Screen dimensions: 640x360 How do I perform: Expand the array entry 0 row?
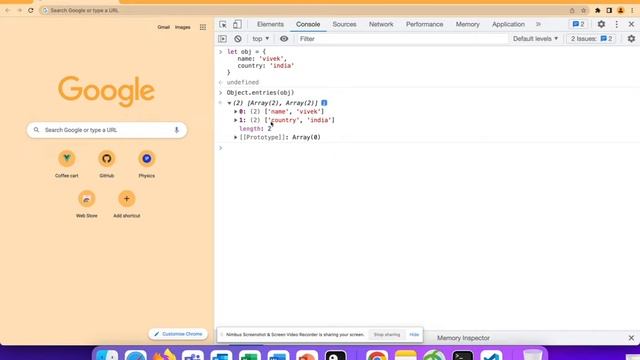tap(236, 111)
